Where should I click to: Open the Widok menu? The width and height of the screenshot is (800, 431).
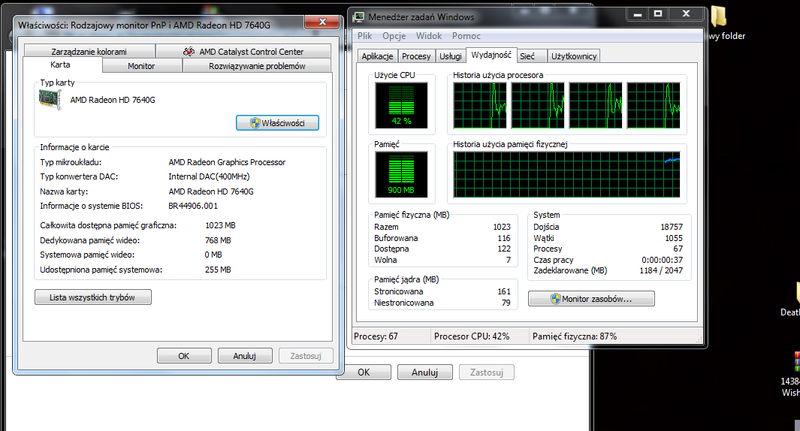coord(429,36)
